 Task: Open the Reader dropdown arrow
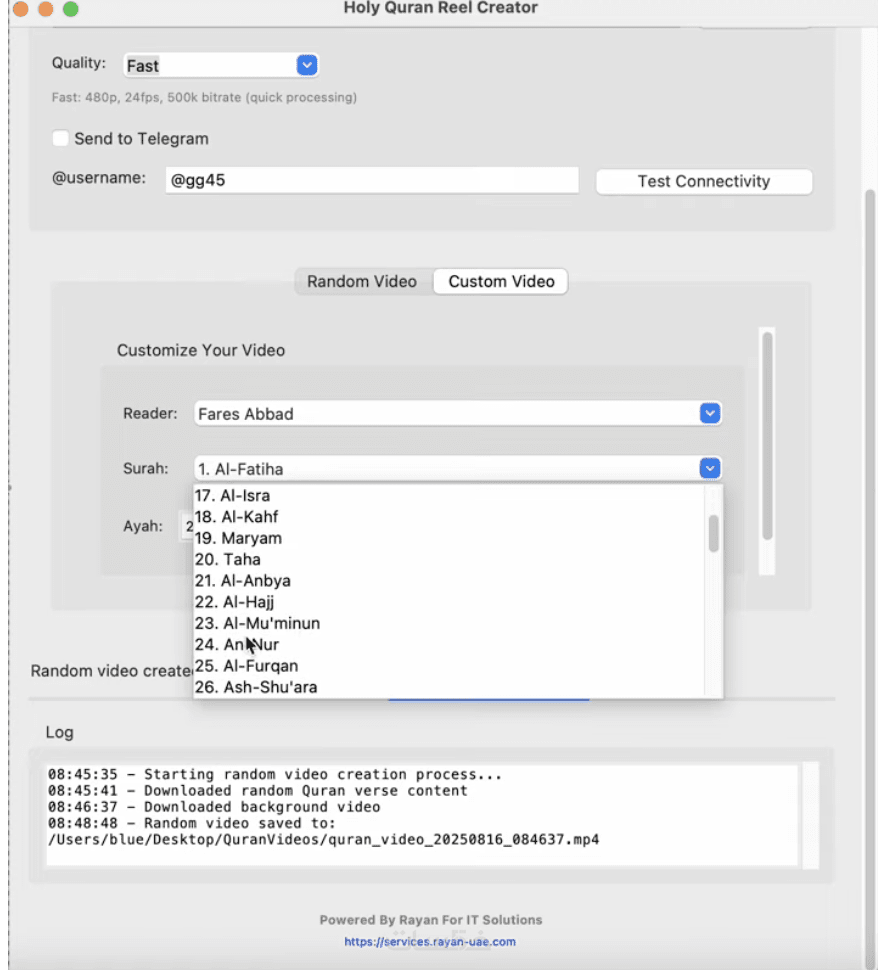tap(710, 413)
